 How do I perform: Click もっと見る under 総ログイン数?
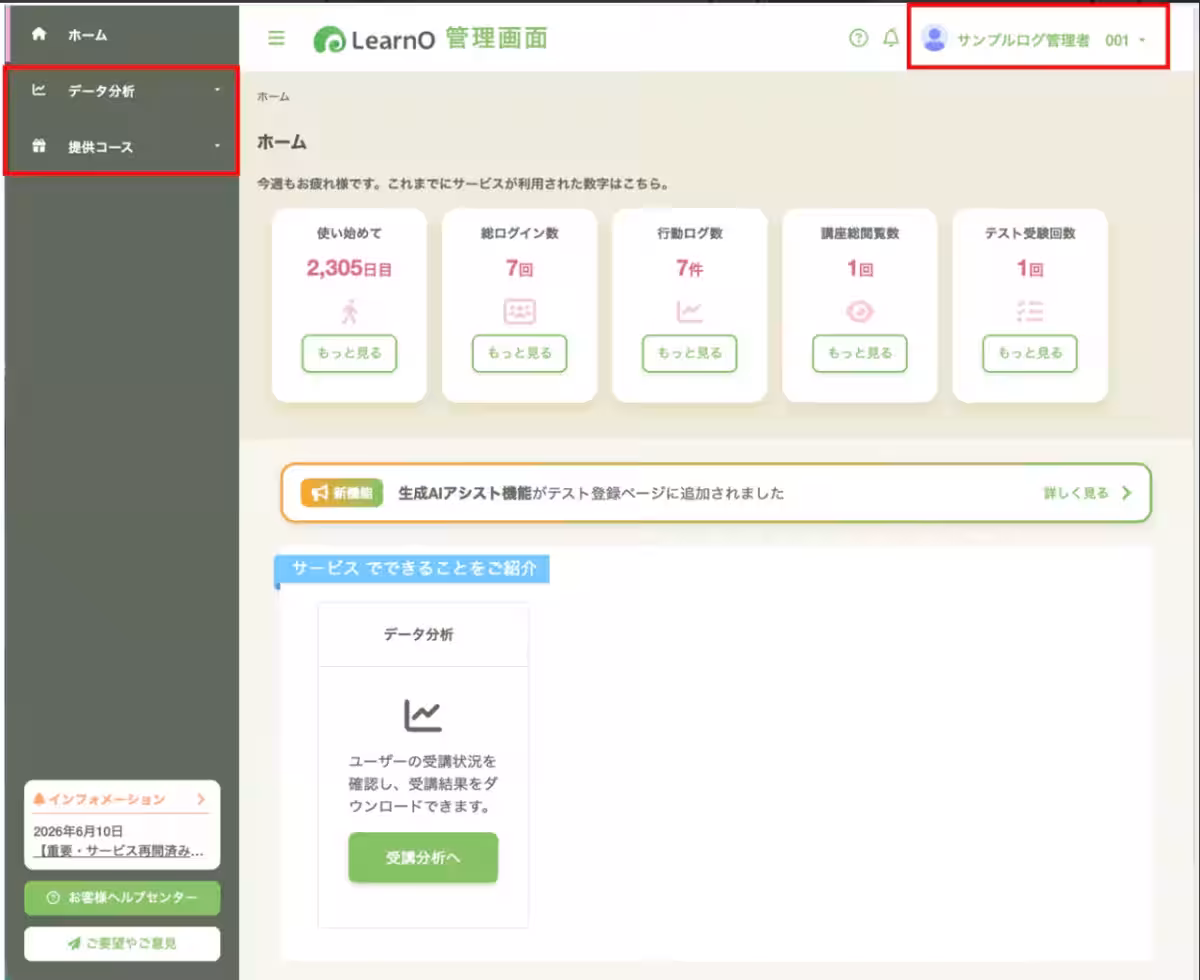point(519,353)
